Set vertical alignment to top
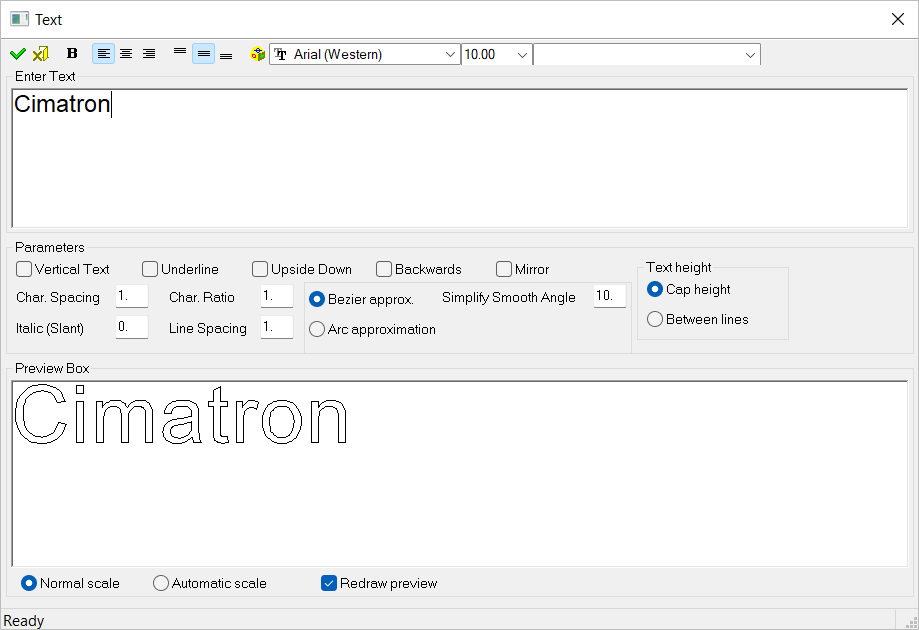Viewport: 919px width, 630px height. tap(180, 54)
